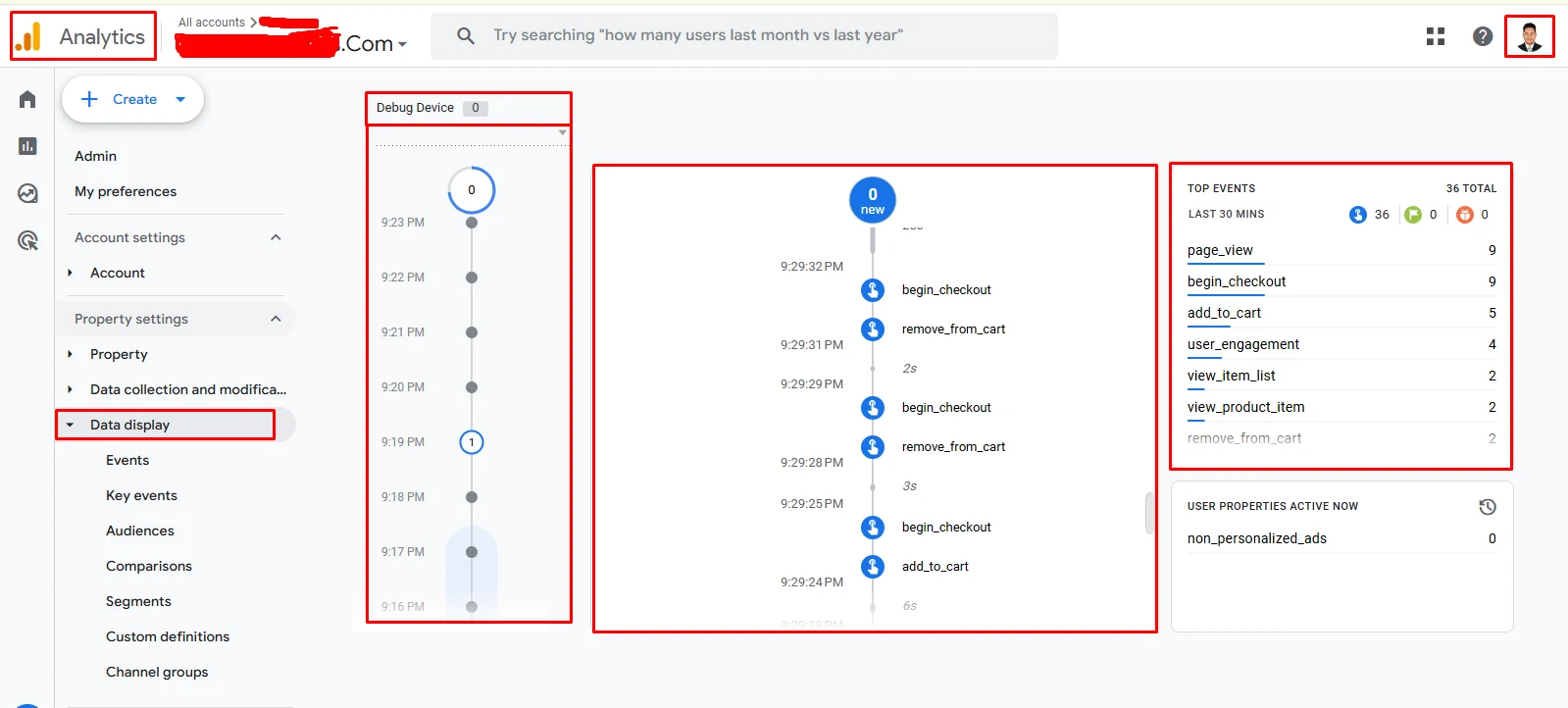
Task: Expand Data collection and modification
Action: point(70,389)
